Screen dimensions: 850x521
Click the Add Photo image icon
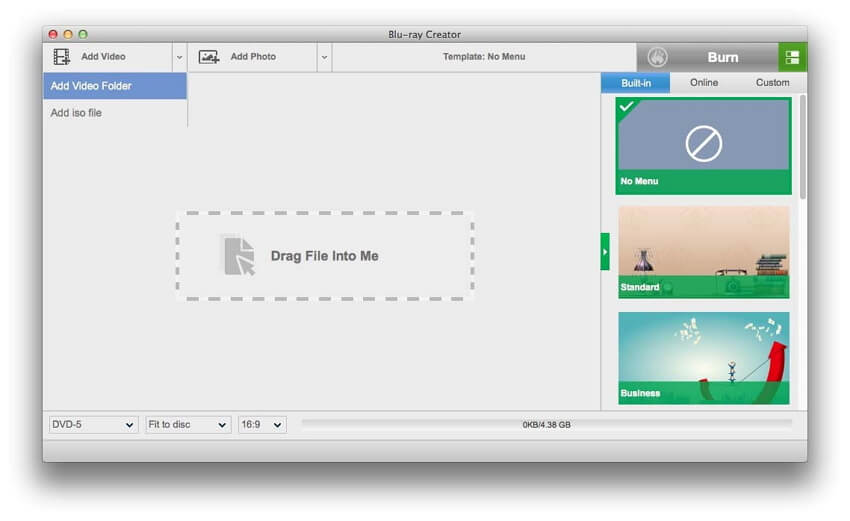tap(209, 57)
